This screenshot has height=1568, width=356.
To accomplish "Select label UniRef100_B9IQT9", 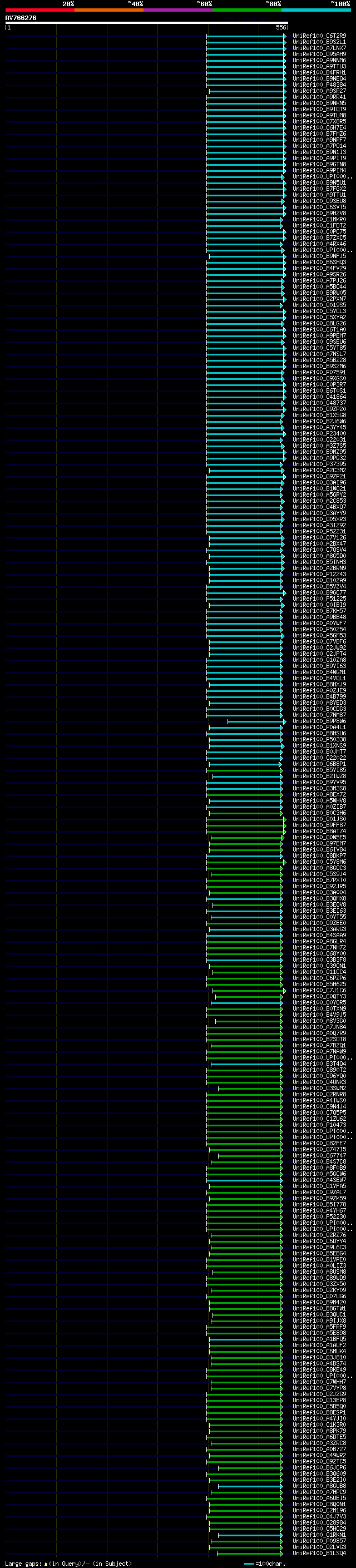I will [x=319, y=109].
